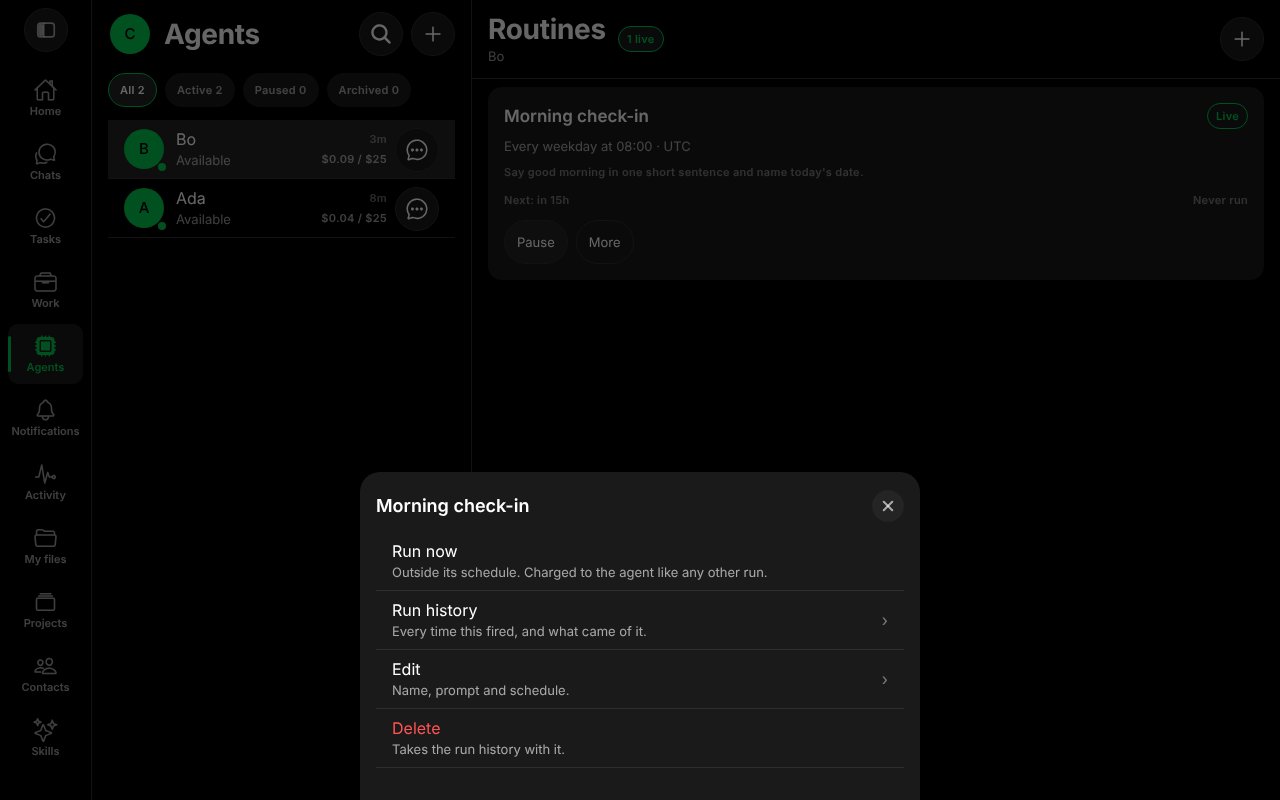Search agents with magnifier icon
This screenshot has height=800, width=1280.
tap(381, 34)
